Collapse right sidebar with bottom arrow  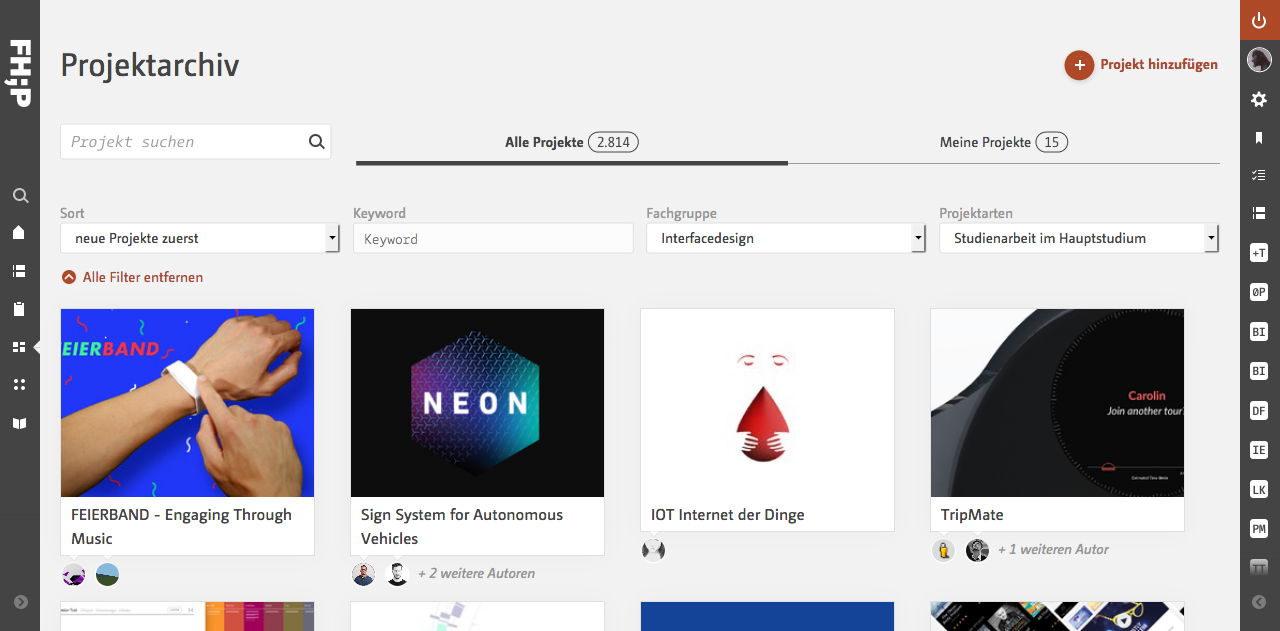point(1260,602)
